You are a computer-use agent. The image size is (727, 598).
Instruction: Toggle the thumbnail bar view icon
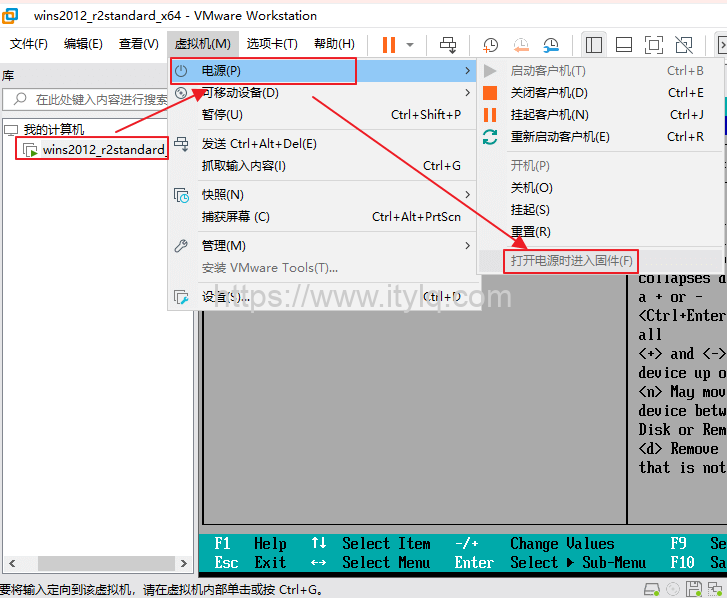623,44
